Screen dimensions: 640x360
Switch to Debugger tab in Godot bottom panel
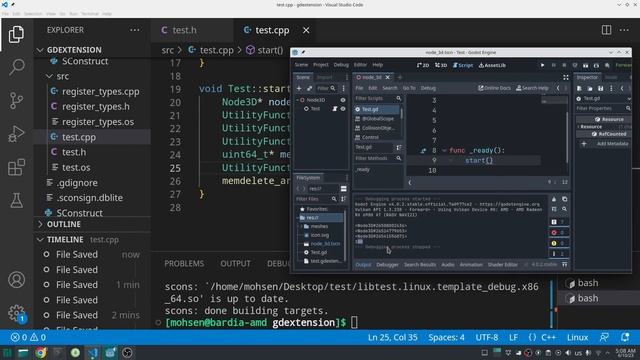[x=387, y=265]
